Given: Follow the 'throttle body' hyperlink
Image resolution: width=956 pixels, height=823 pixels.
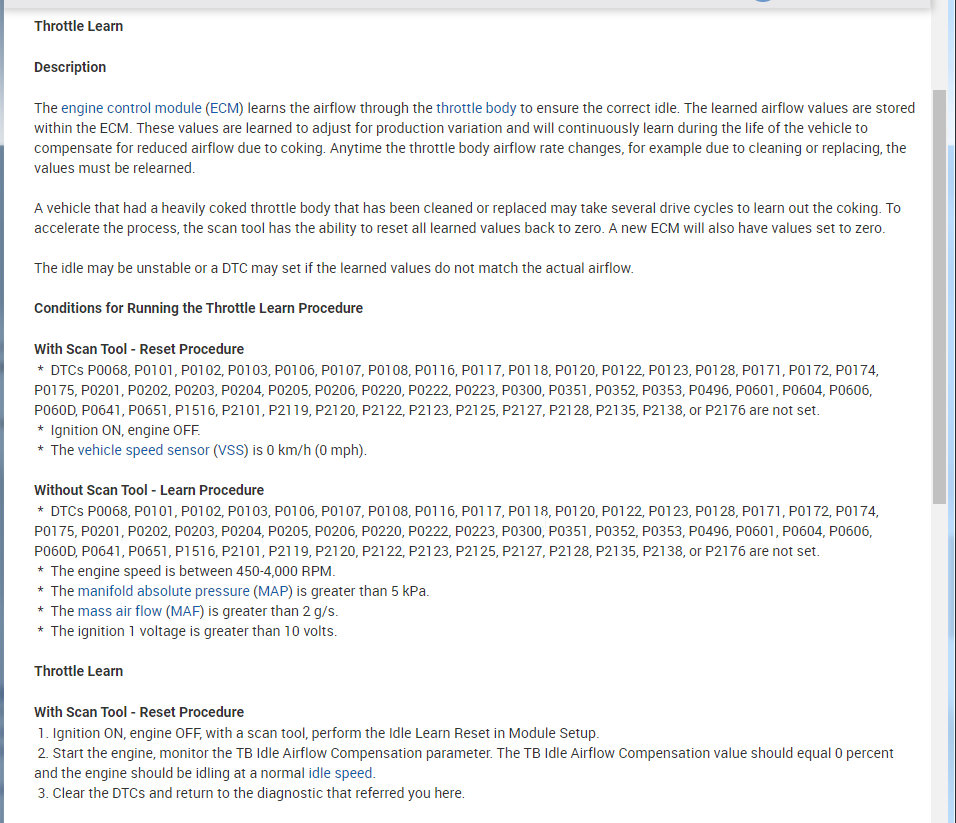Looking at the screenshot, I should (478, 108).
